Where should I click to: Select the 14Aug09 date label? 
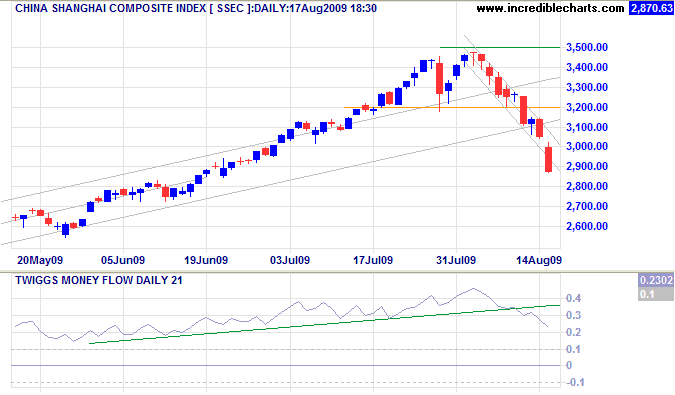[x=539, y=260]
